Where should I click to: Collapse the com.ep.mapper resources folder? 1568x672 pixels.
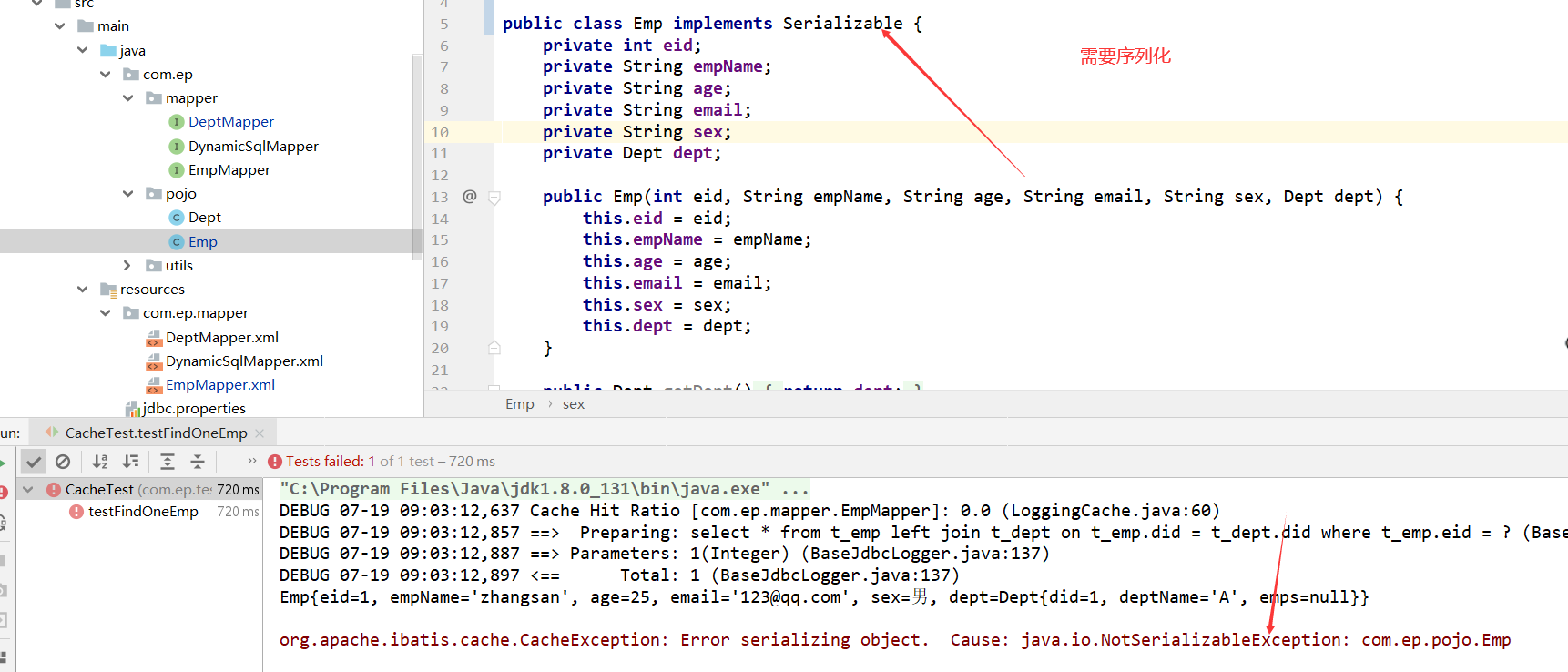click(106, 313)
